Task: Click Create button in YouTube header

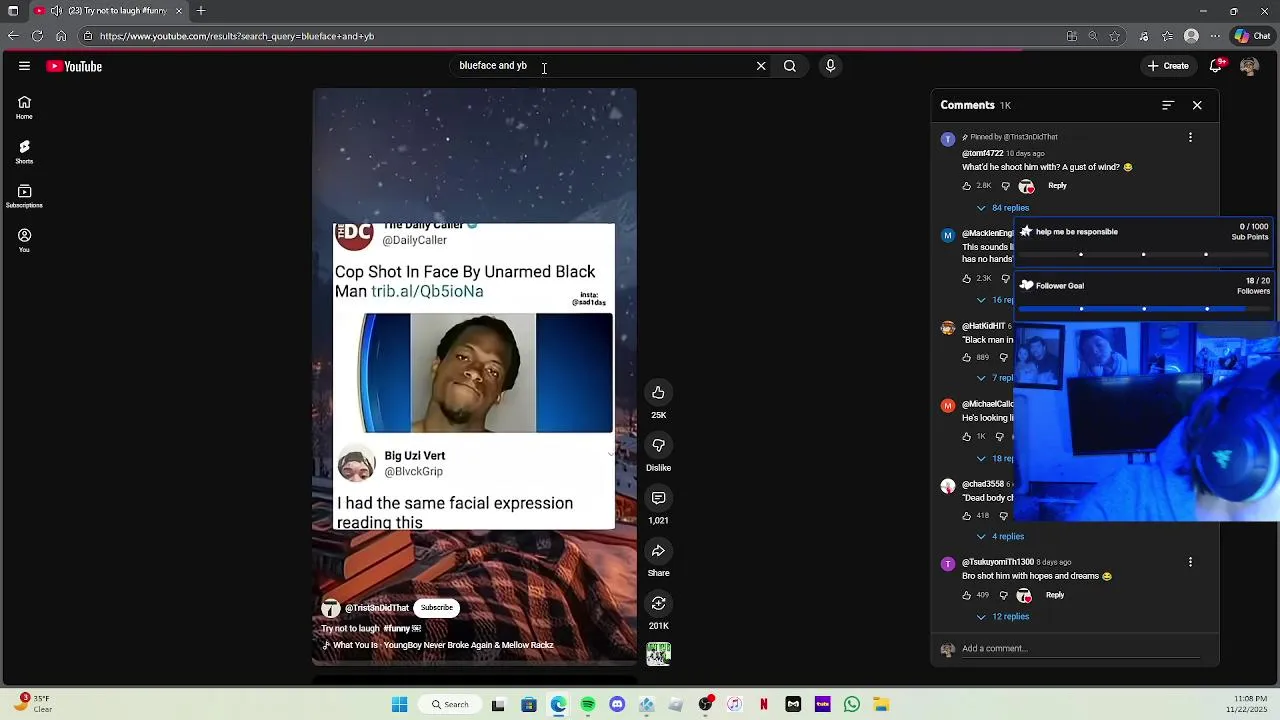Action: click(1168, 66)
